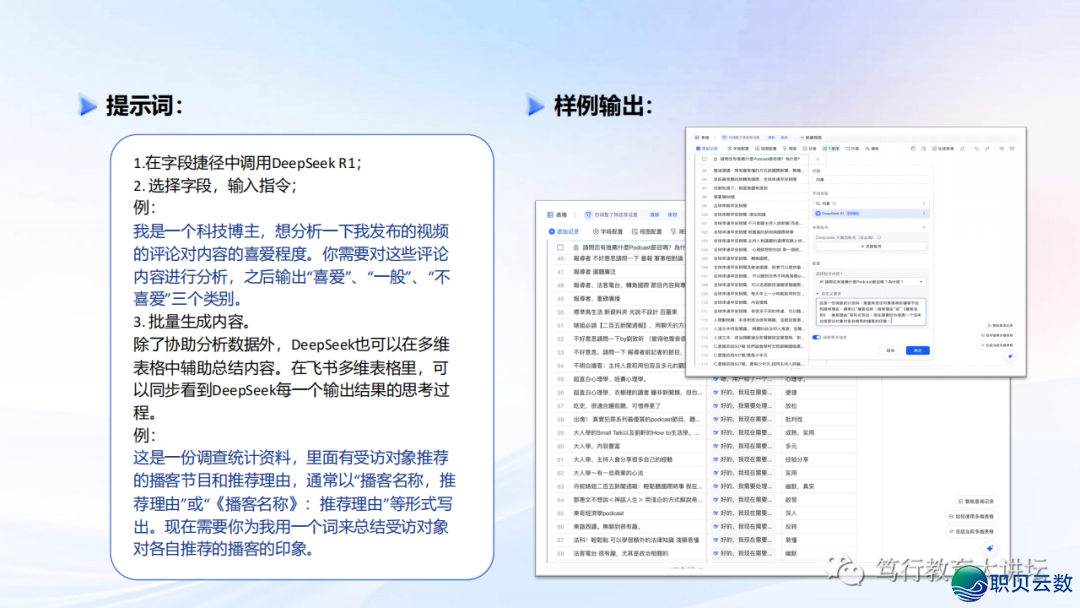The height and width of the screenshot is (608, 1080).
Task: Click the 关联账号 add button
Action: pyautogui.click(x=870, y=245)
